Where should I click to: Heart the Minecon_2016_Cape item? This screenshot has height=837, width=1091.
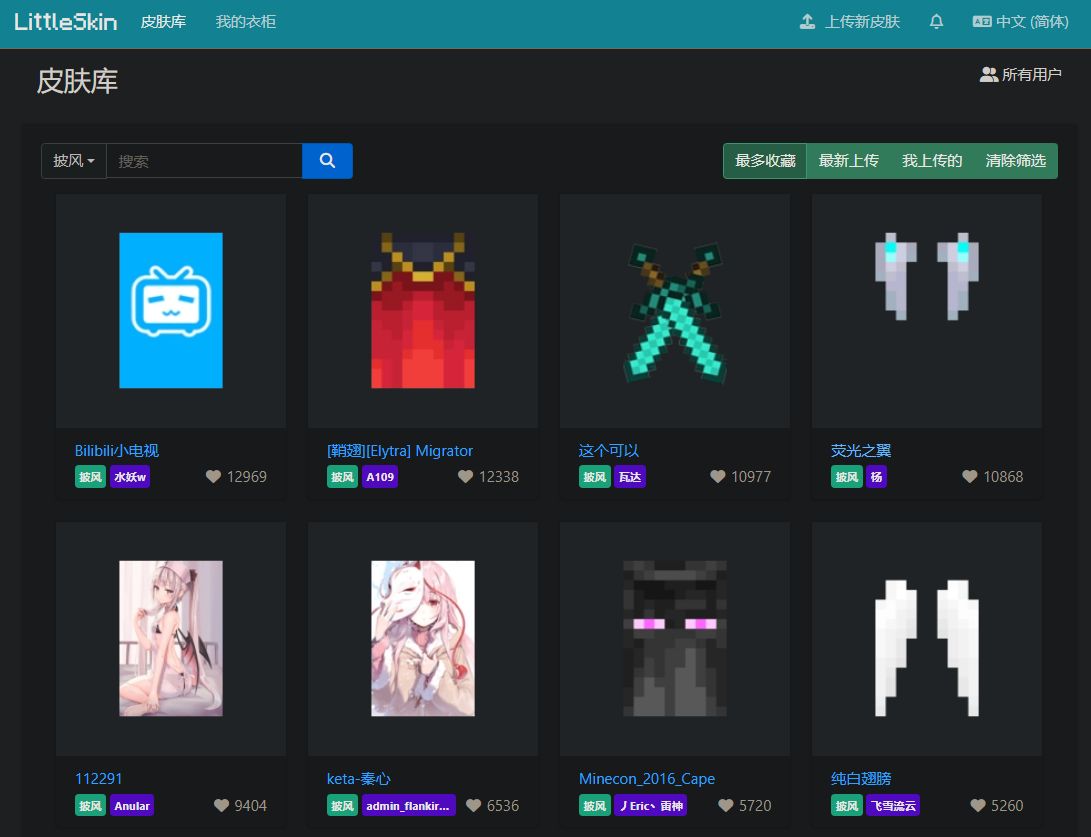725,806
